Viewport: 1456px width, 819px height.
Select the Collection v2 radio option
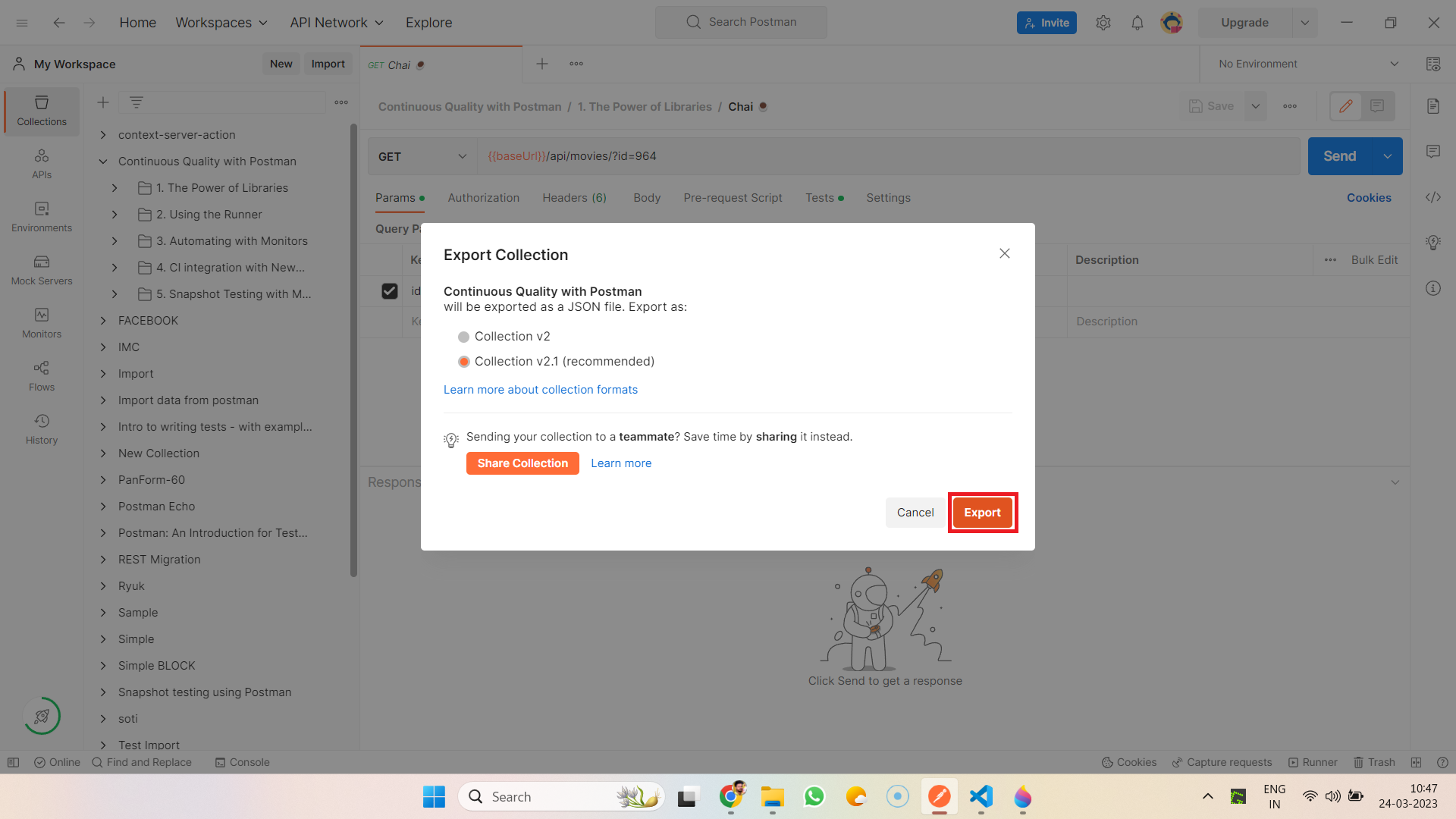click(x=463, y=337)
